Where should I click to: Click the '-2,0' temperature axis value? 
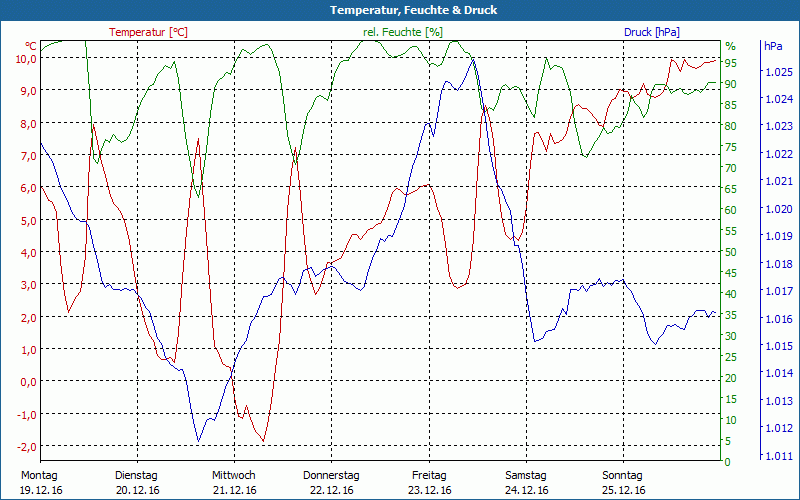pos(27,446)
